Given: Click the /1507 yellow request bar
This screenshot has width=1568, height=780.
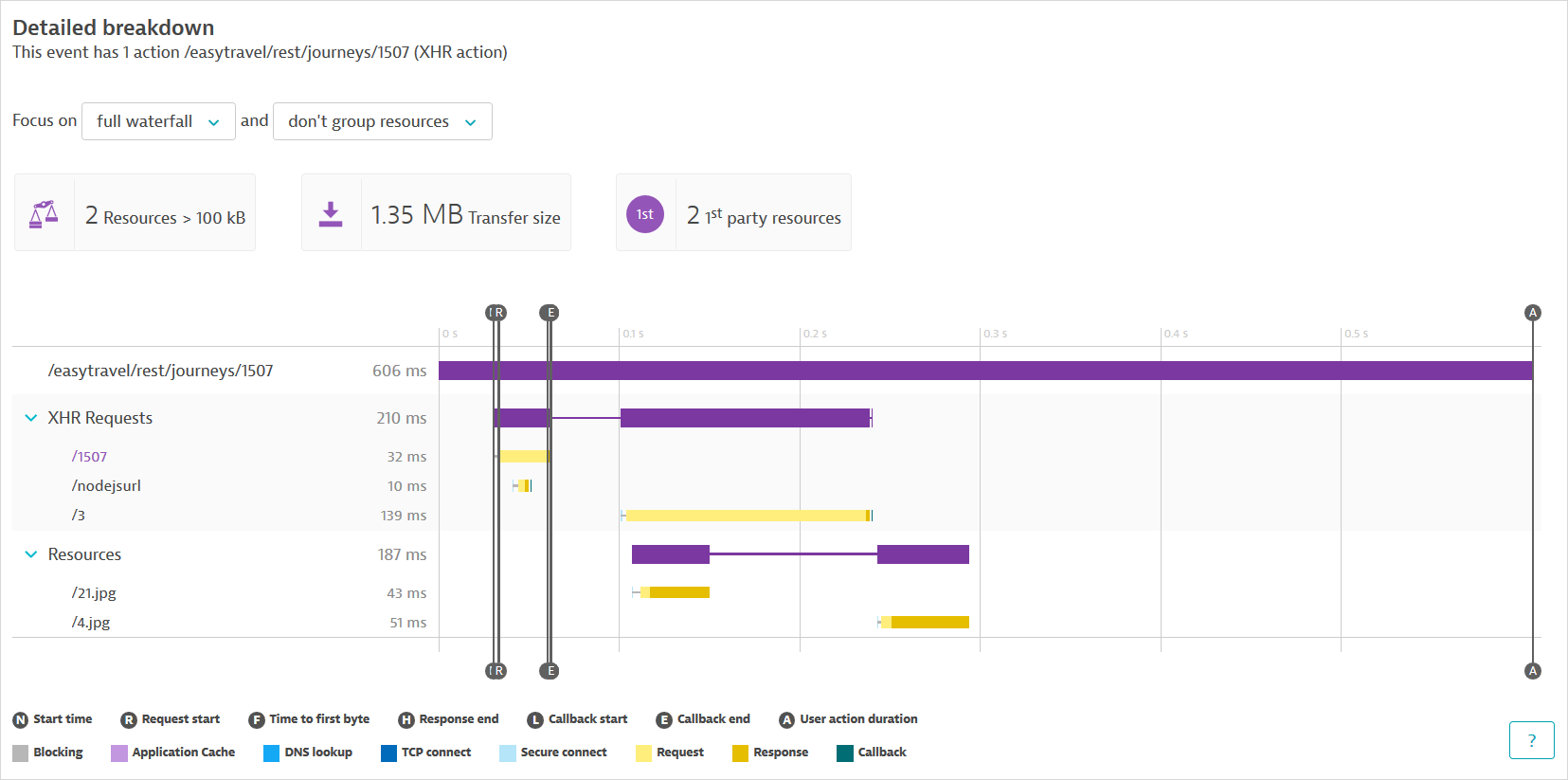Looking at the screenshot, I should [x=523, y=457].
